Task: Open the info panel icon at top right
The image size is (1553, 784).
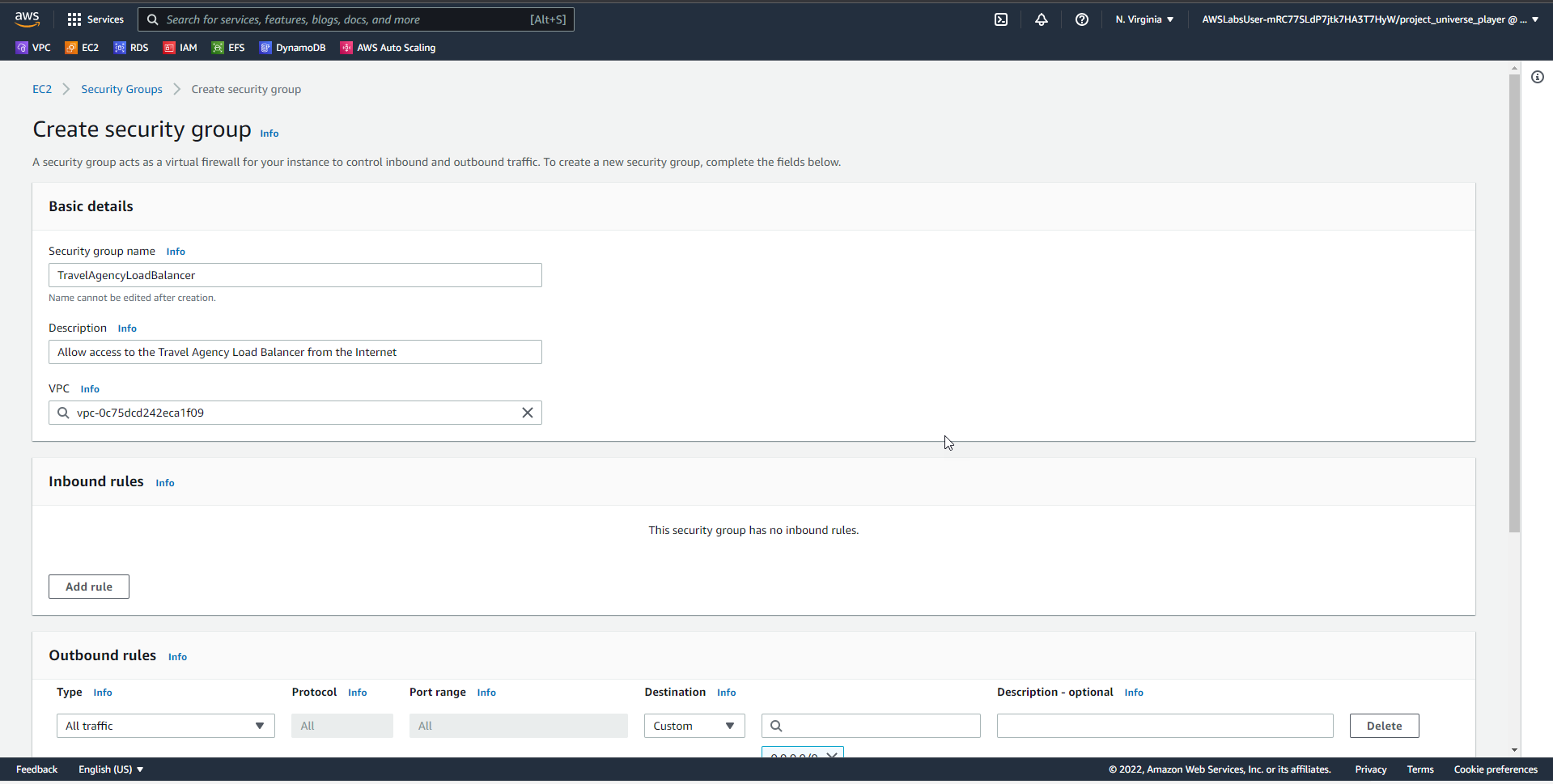Action: click(x=1538, y=77)
